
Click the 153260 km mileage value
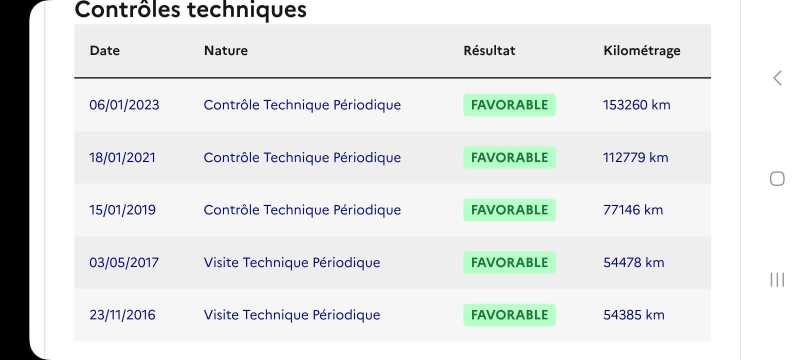pyautogui.click(x=637, y=105)
